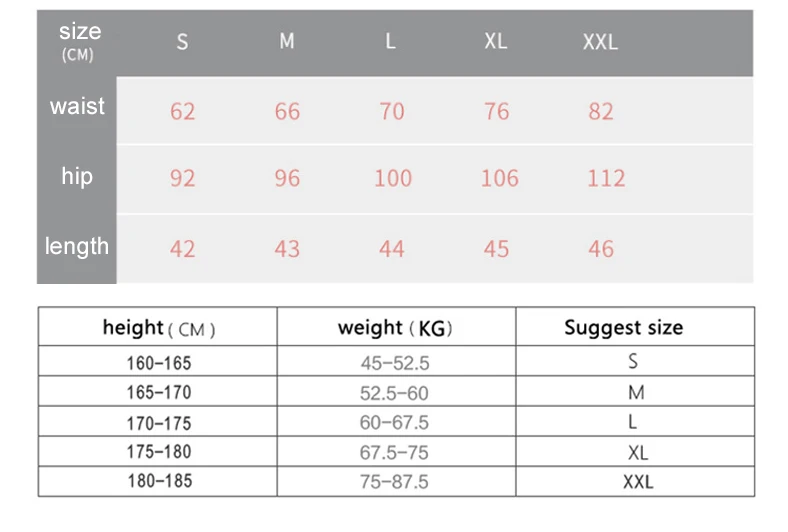The image size is (788, 532).
Task: Select the 160-165 height row
Action: (x=396, y=361)
